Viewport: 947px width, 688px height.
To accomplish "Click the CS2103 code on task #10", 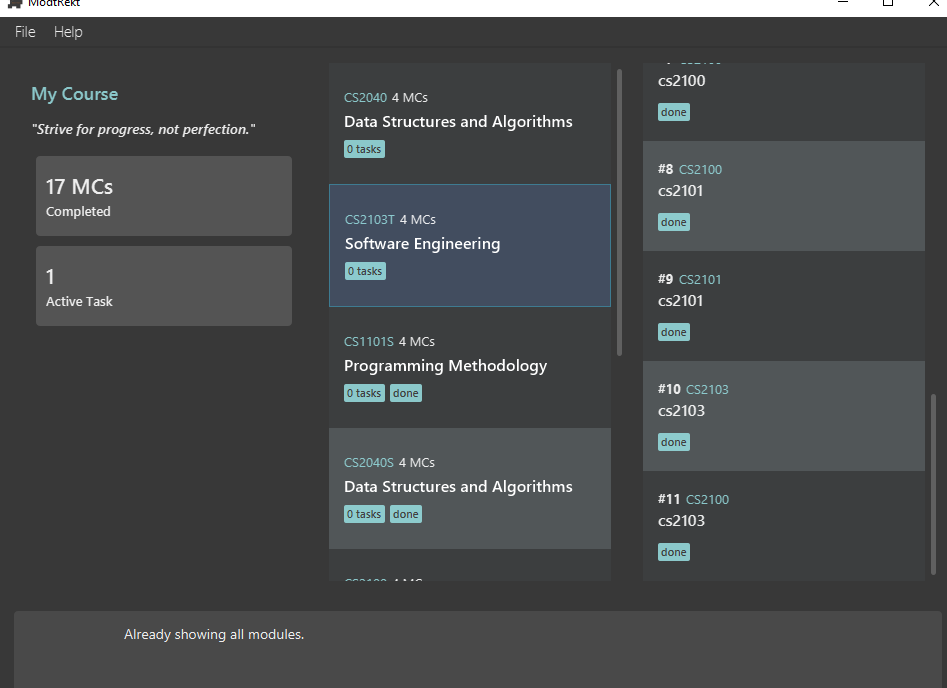I will click(707, 390).
